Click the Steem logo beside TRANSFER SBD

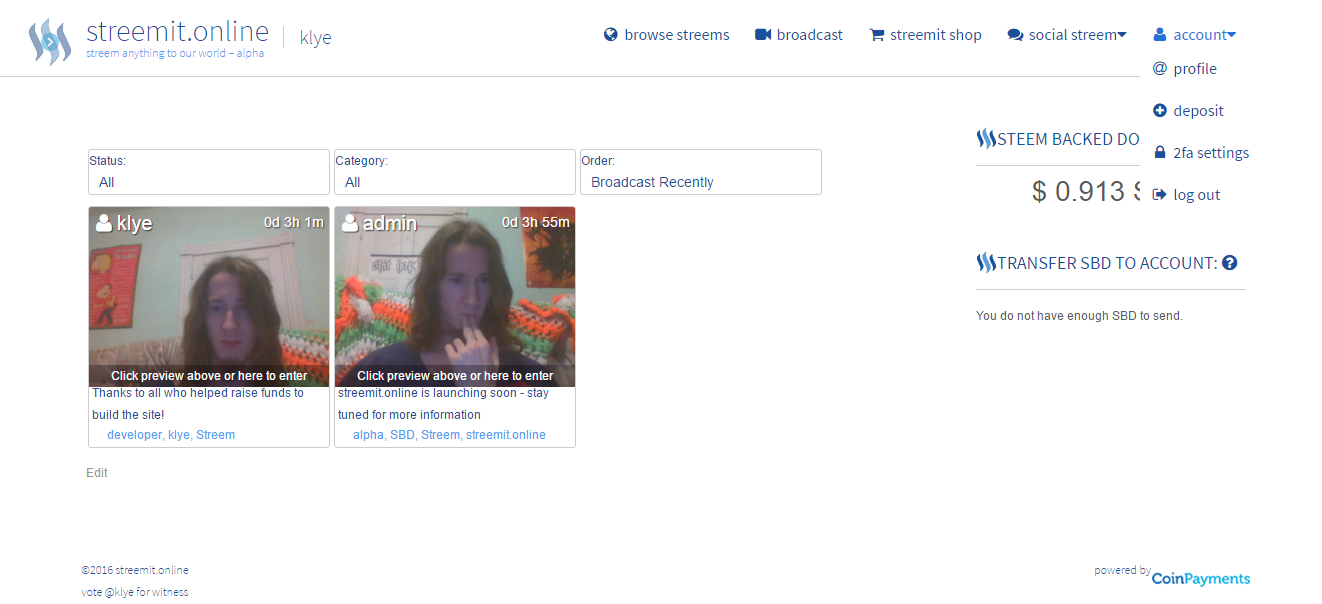[986, 263]
